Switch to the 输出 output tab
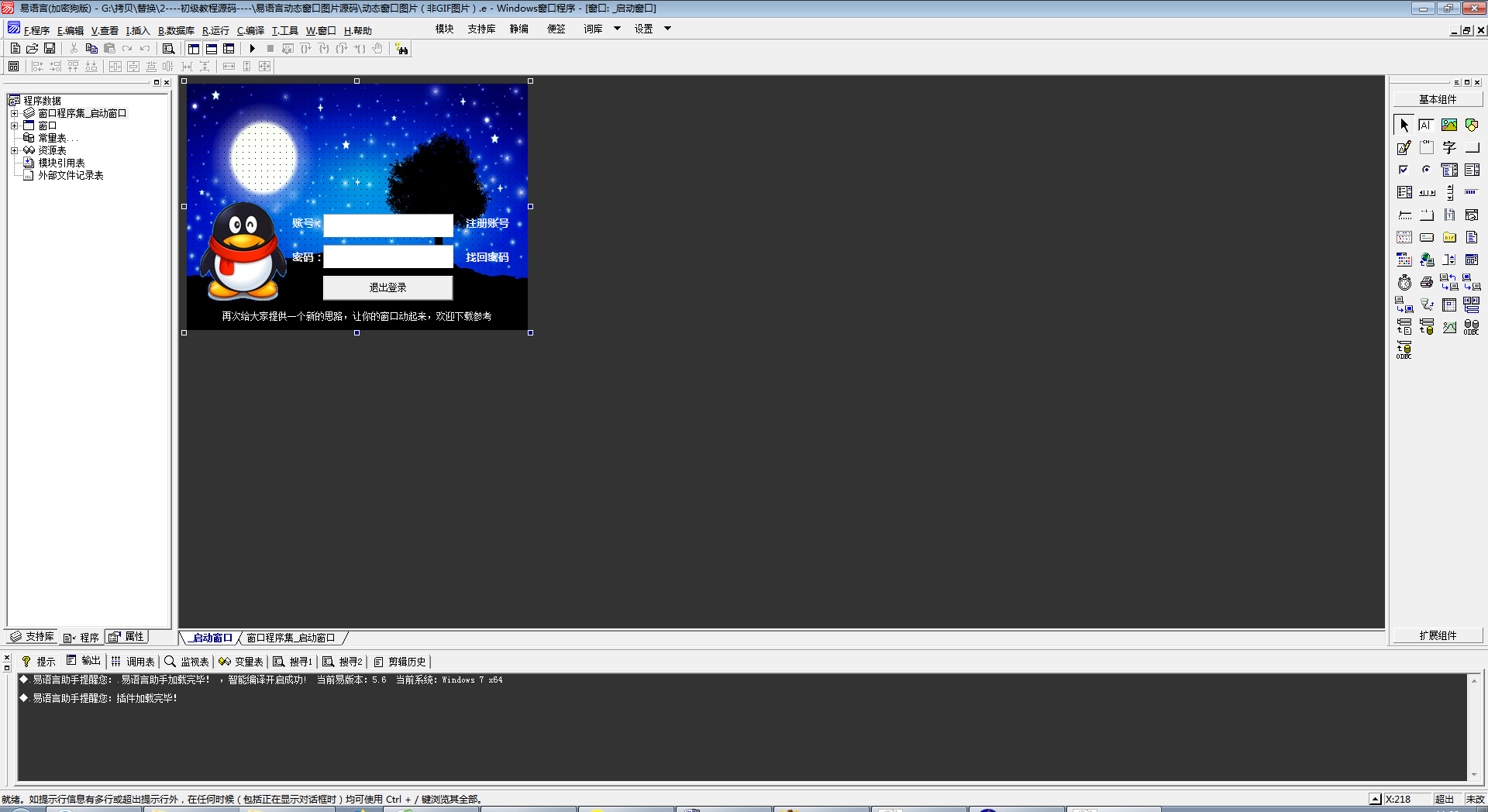 click(84, 661)
